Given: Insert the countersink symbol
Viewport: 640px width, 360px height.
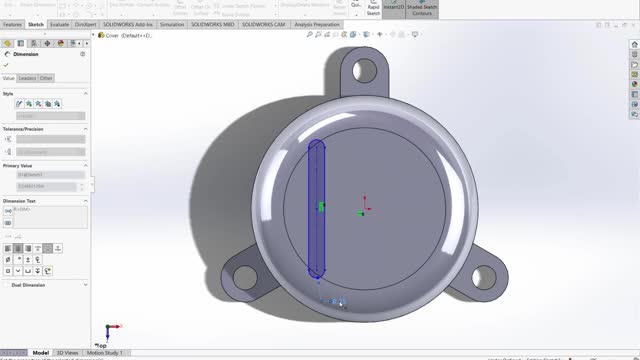Looking at the screenshot, I should click(18, 271).
